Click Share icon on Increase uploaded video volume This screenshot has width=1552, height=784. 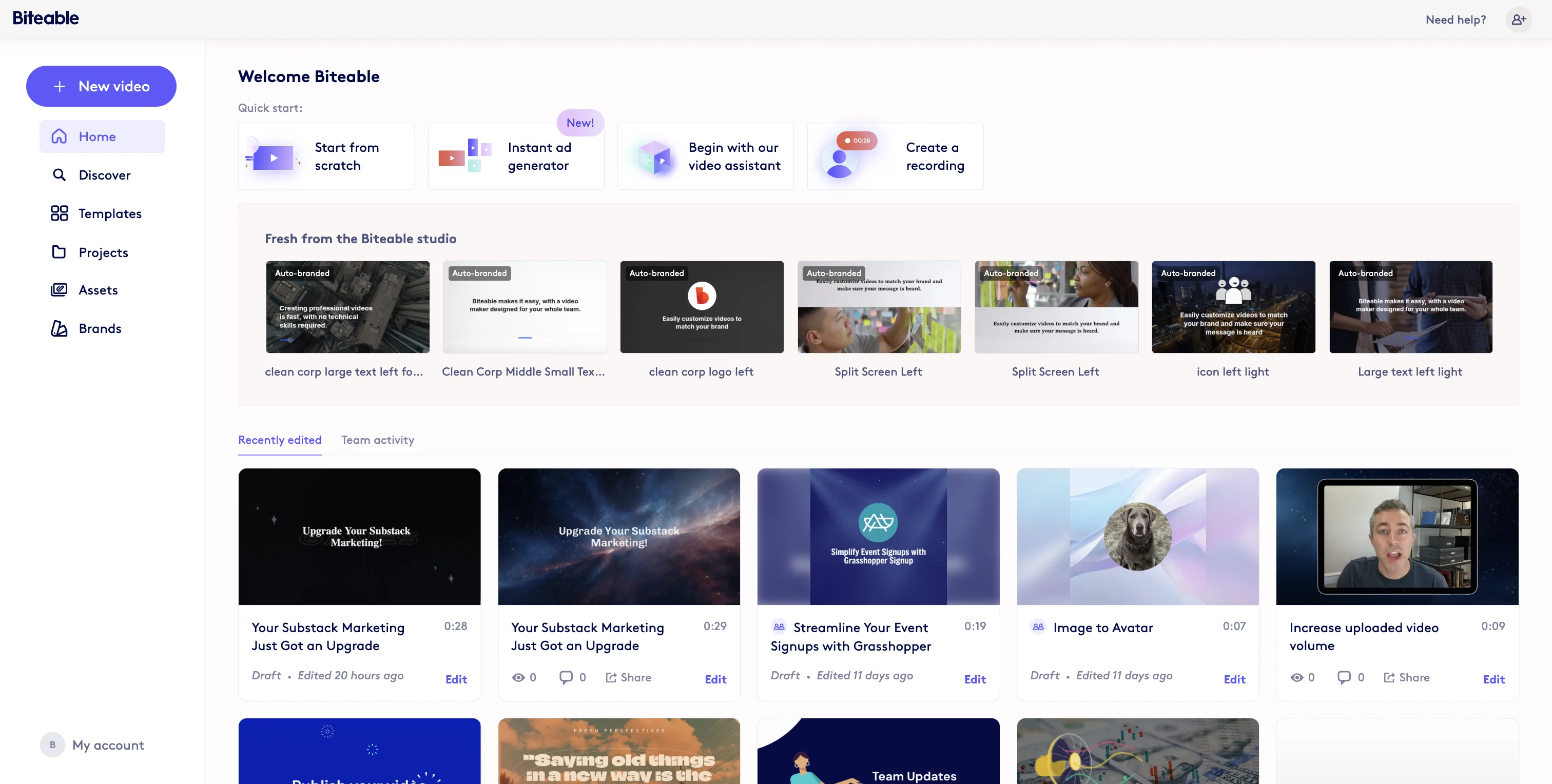coord(1389,677)
